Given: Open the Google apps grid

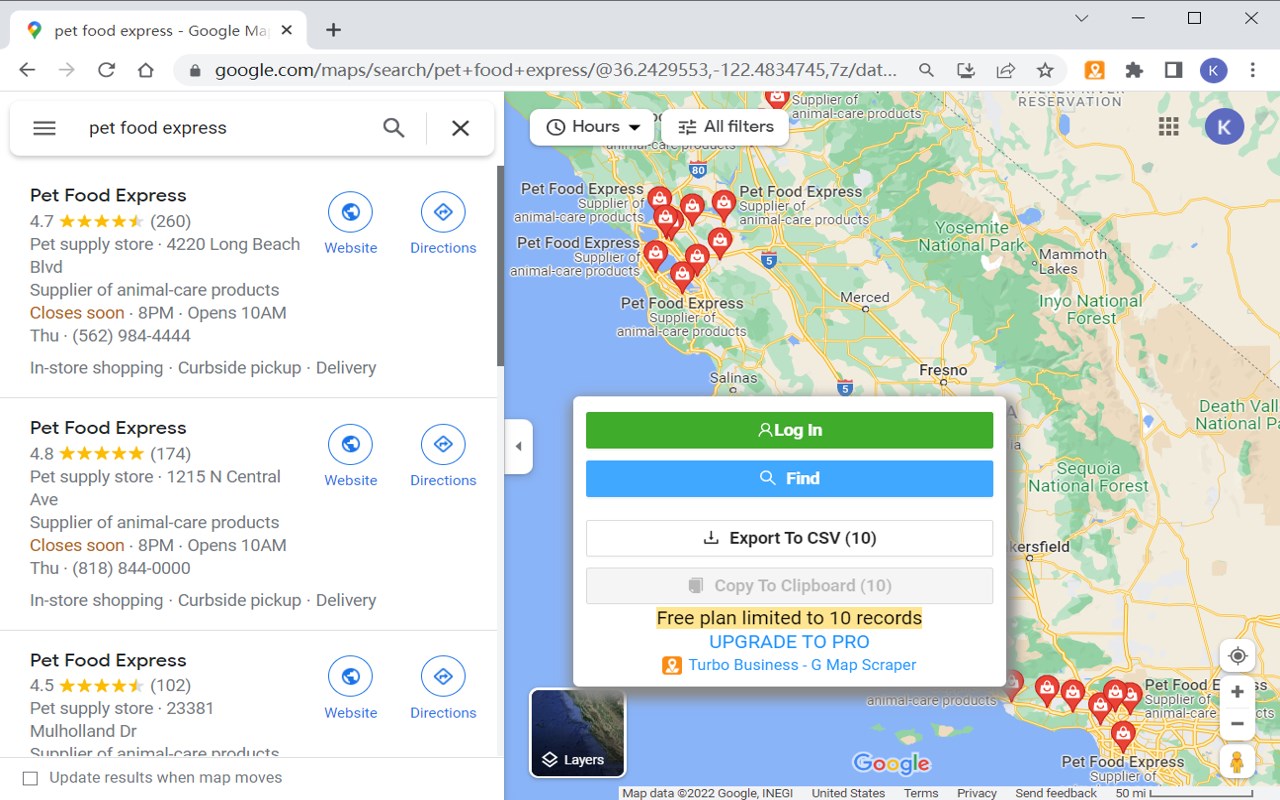Looking at the screenshot, I should 1168,126.
